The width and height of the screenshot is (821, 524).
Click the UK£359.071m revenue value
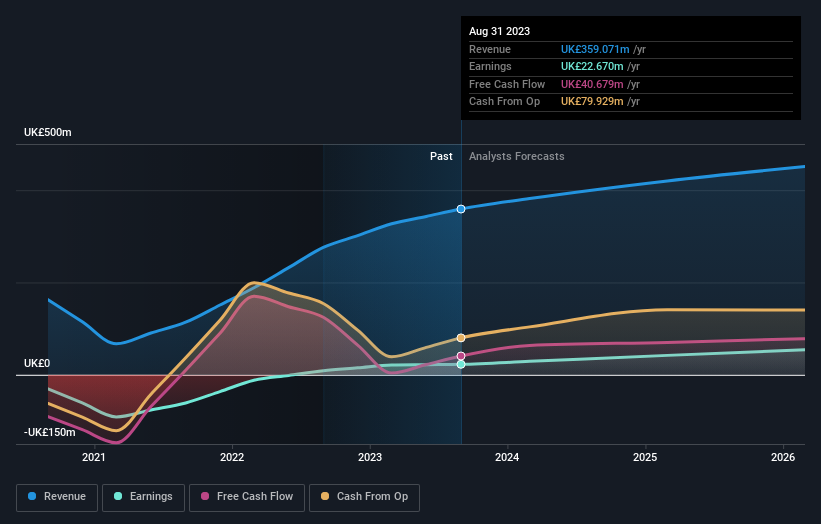(x=595, y=49)
